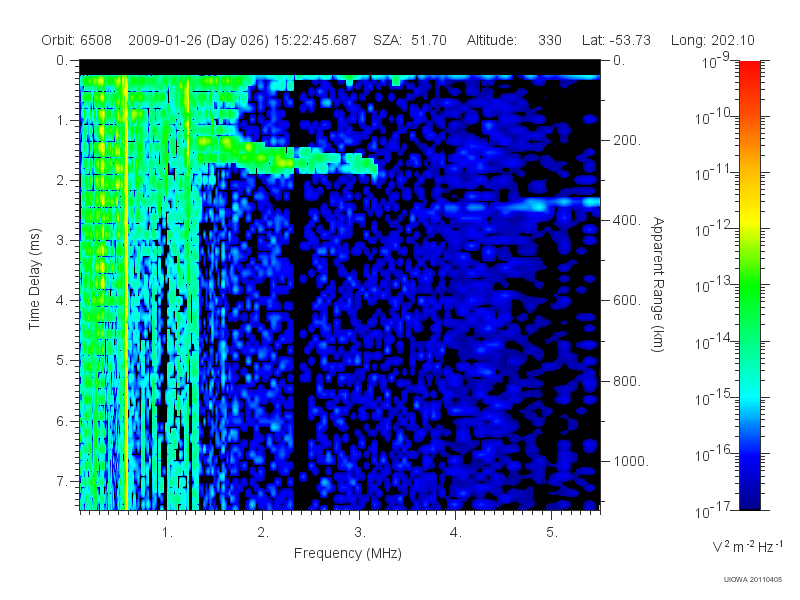The width and height of the screenshot is (800, 600).
Task: Click the date text '2009-01-26 (Day 026)'
Action: pos(198,40)
